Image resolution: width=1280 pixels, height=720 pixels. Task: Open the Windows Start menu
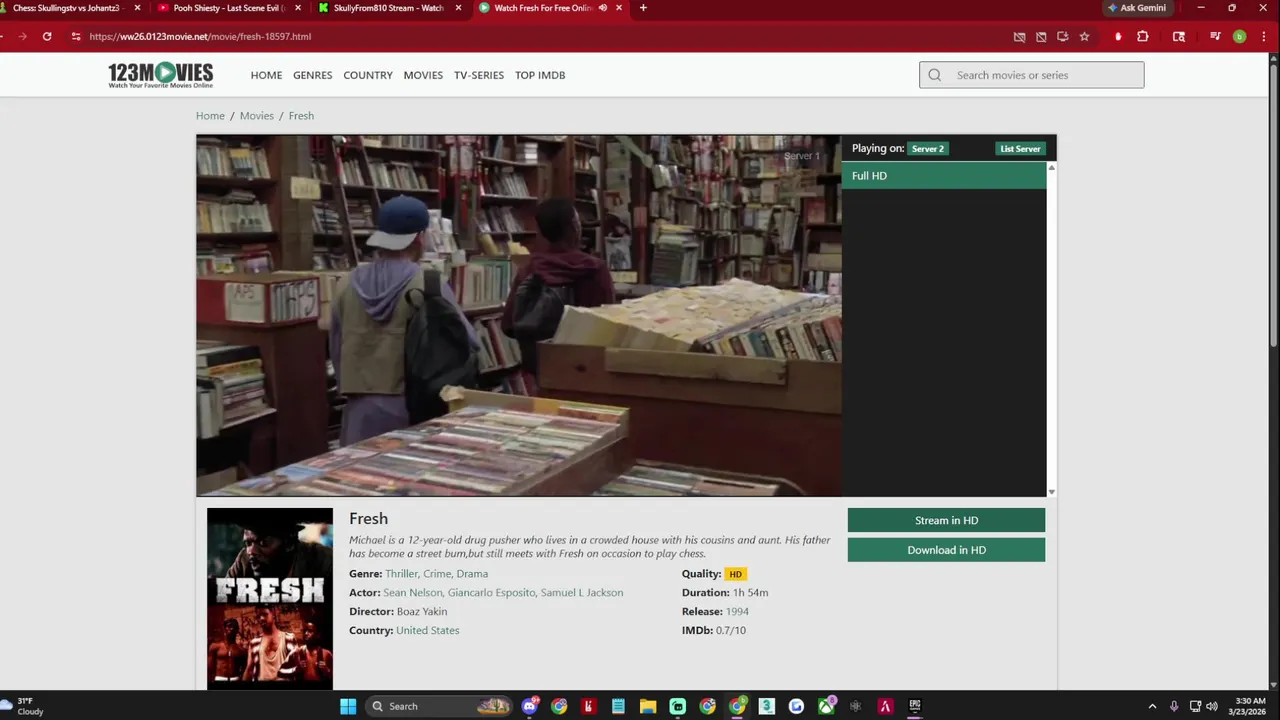tap(348, 706)
